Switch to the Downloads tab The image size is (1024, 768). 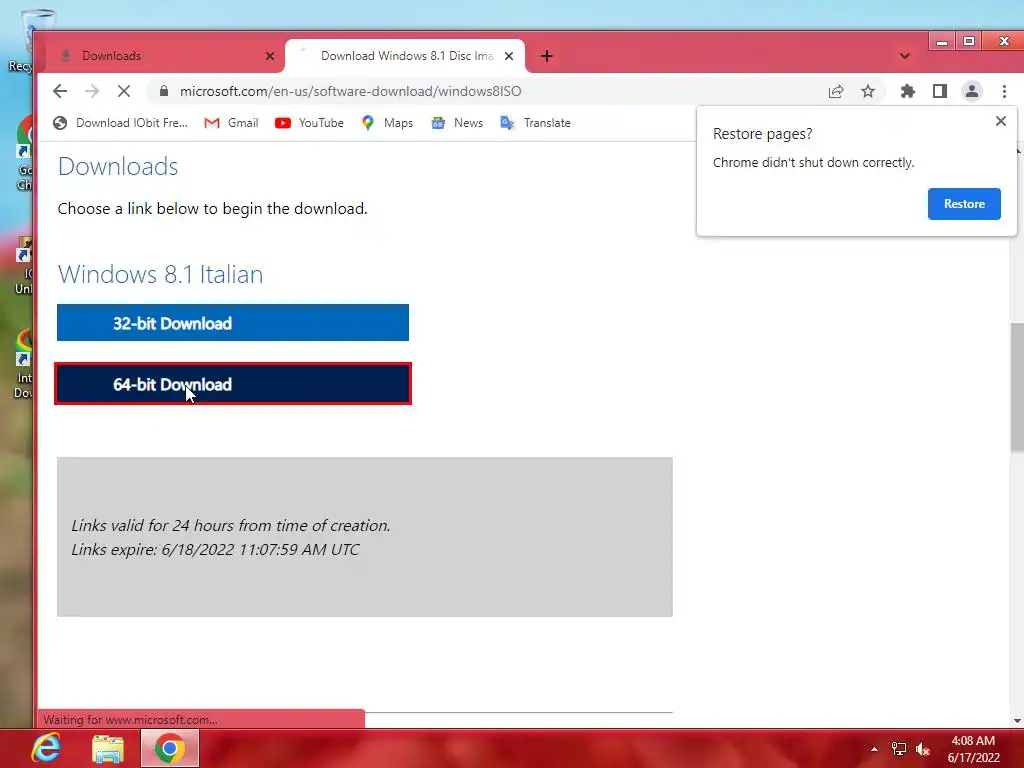163,56
